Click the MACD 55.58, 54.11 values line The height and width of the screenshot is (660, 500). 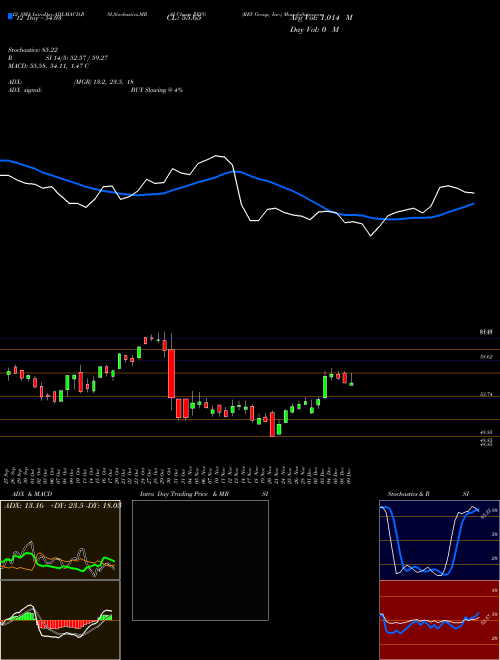[x=48, y=66]
